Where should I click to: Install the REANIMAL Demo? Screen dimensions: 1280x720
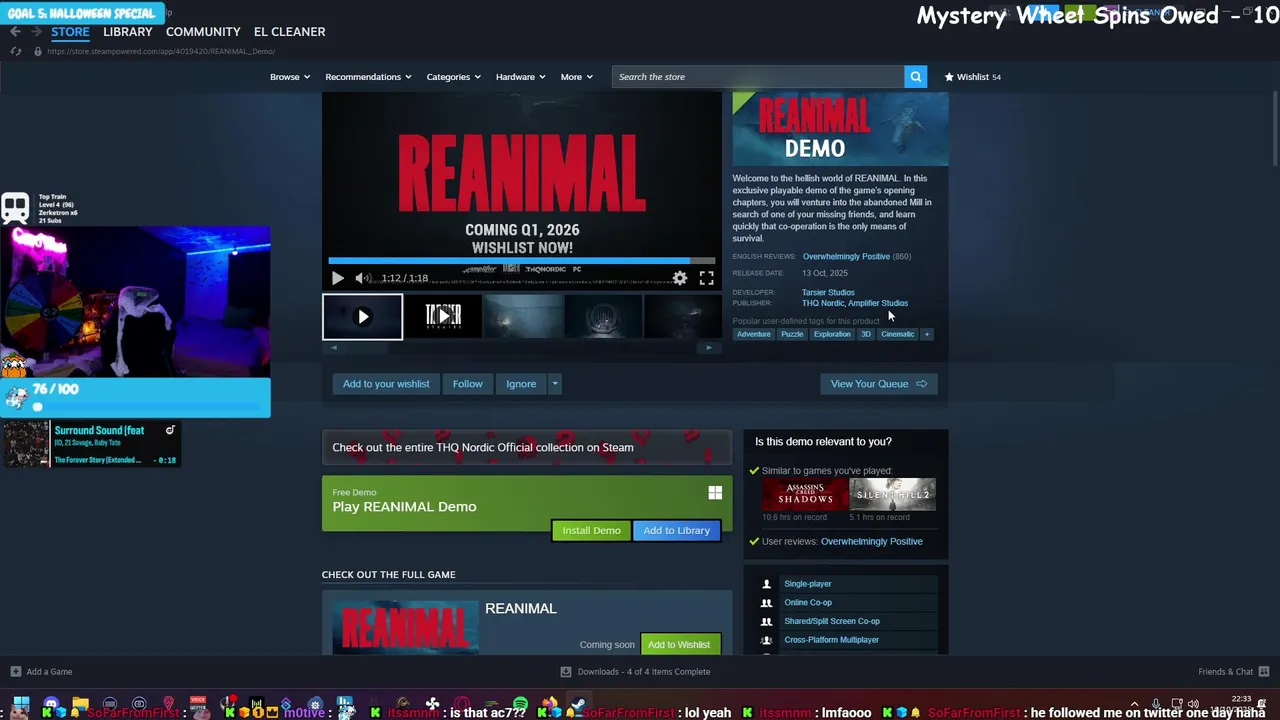tap(591, 531)
